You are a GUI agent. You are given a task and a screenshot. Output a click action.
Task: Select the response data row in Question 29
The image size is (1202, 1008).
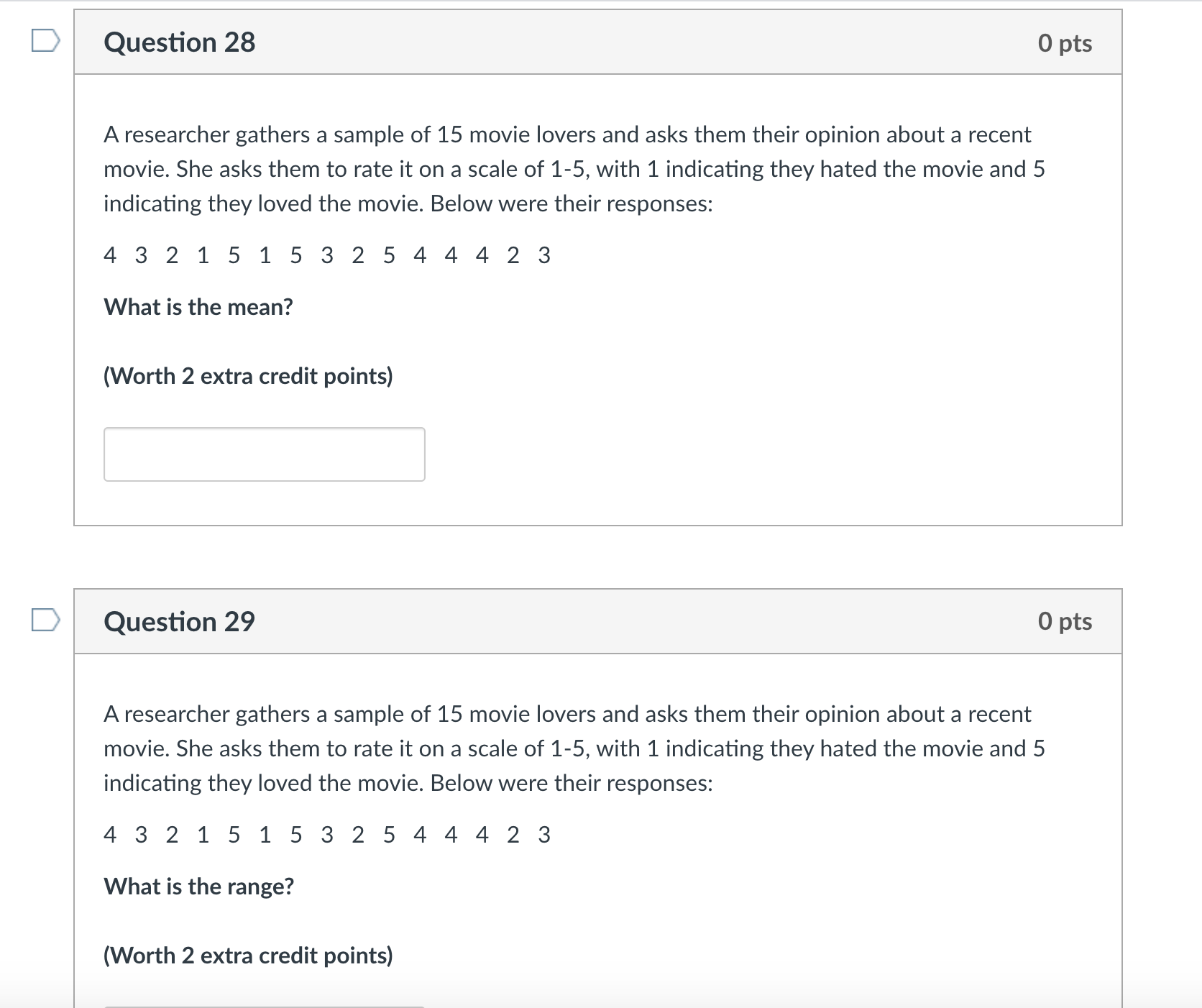(x=327, y=835)
